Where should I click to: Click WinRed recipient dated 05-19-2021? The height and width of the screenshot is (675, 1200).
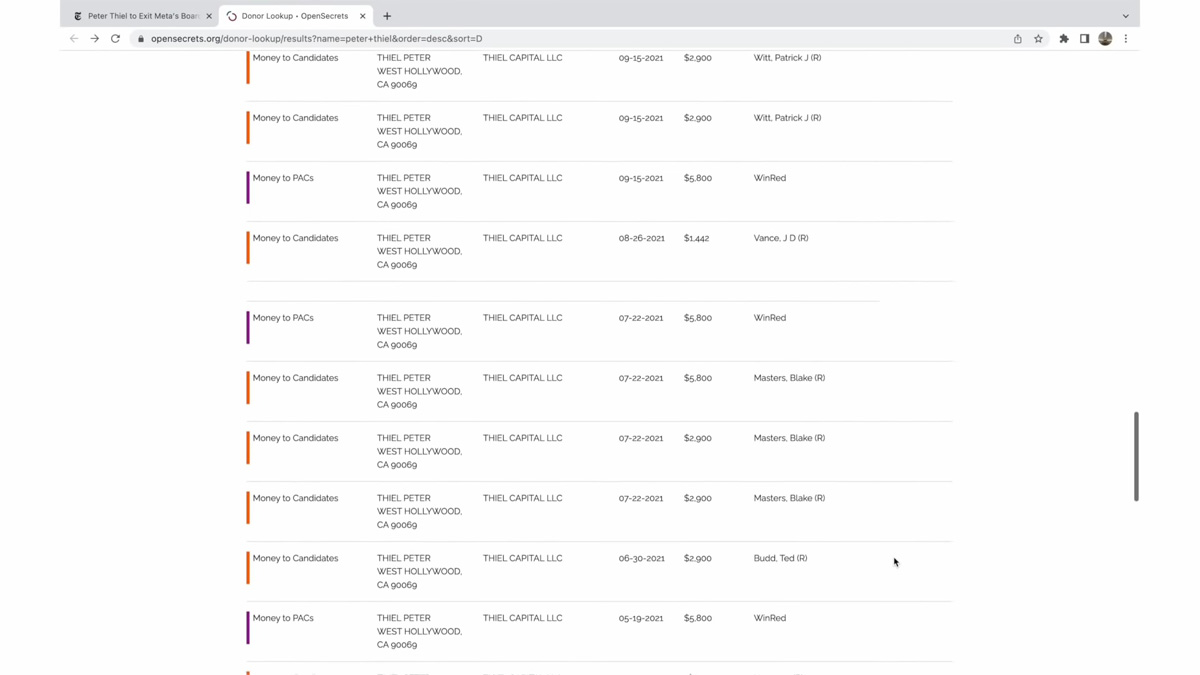coord(770,618)
